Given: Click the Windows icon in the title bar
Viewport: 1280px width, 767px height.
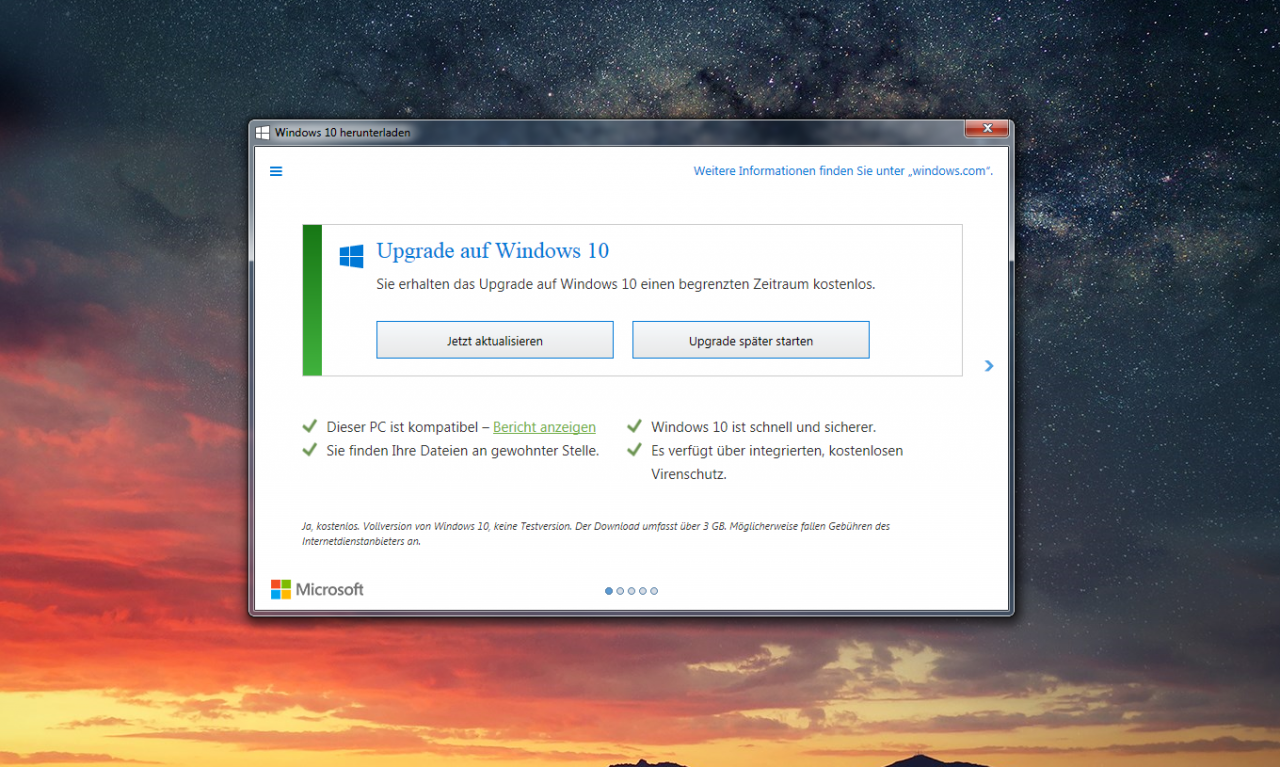Looking at the screenshot, I should point(262,132).
